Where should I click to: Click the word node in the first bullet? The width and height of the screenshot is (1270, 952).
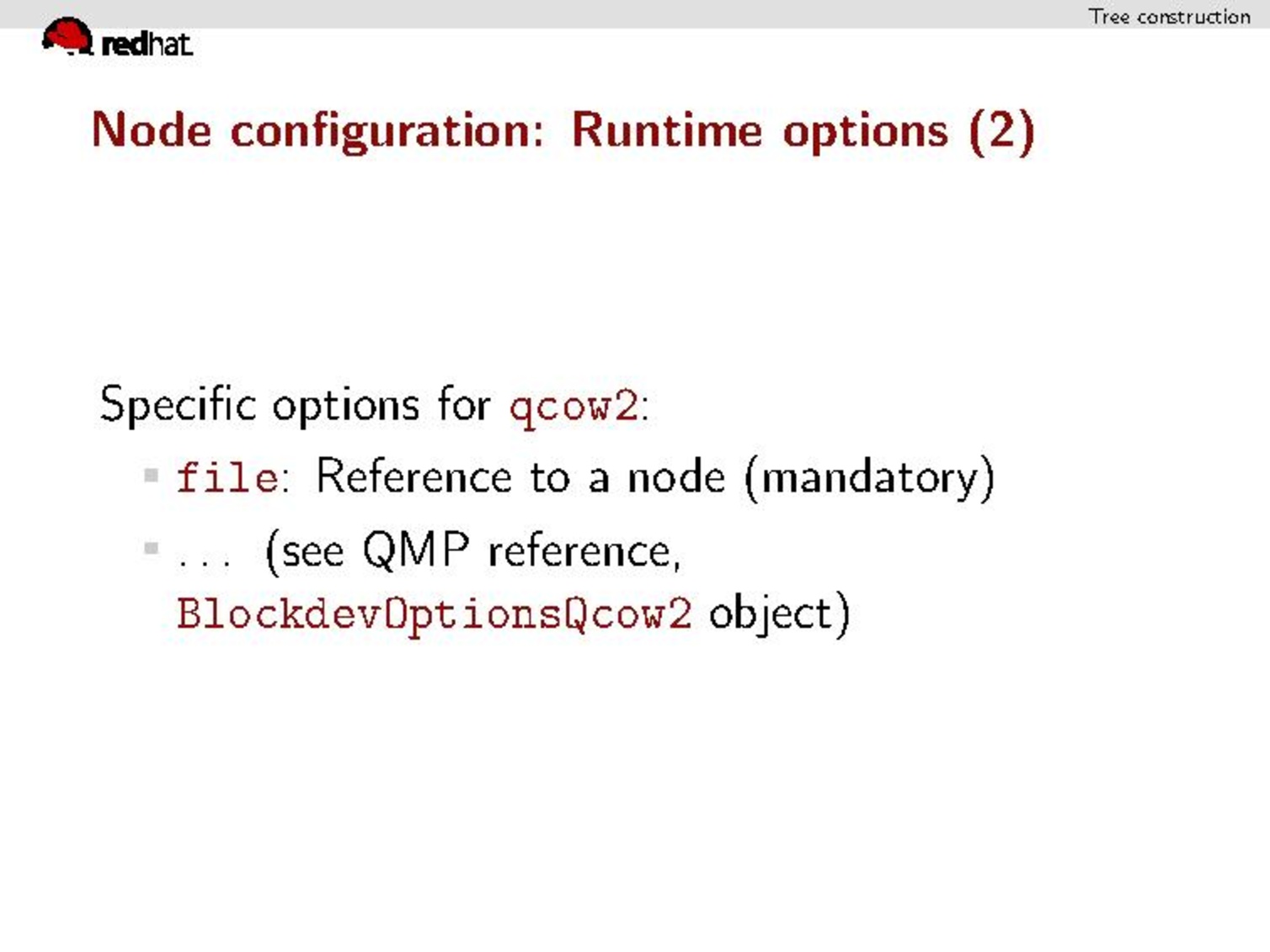tap(675, 478)
